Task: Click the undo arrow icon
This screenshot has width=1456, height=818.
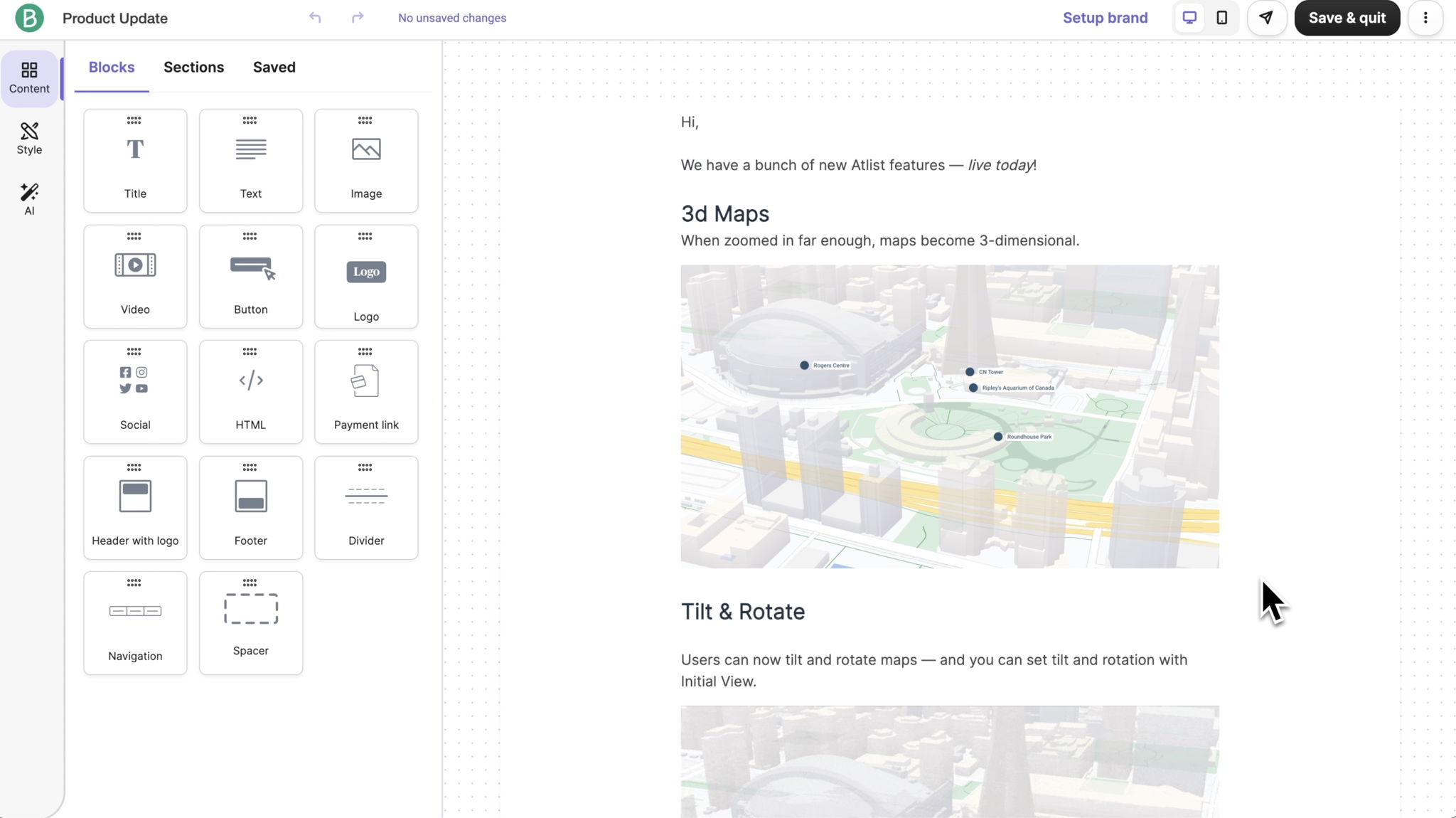Action: pos(315,18)
